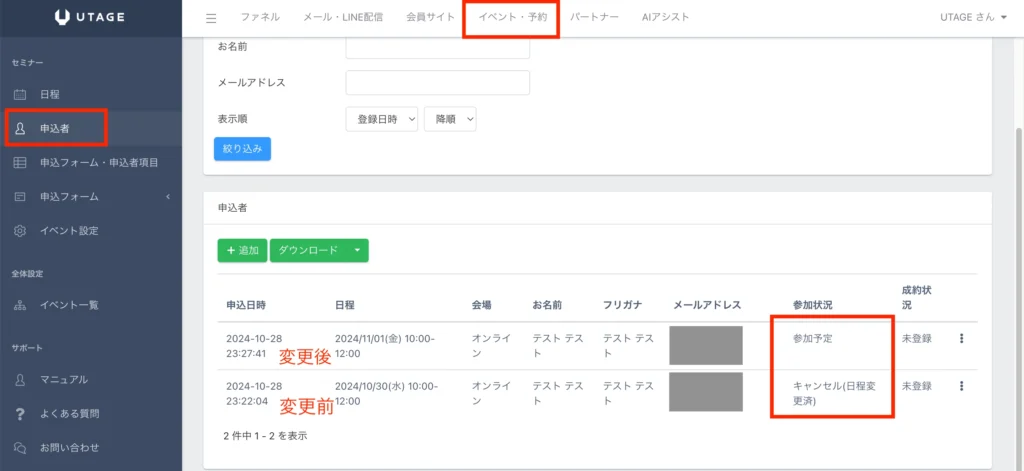Click the キャンセル(日程変更済) status cell
This screenshot has width=1024, height=471.
(835, 393)
